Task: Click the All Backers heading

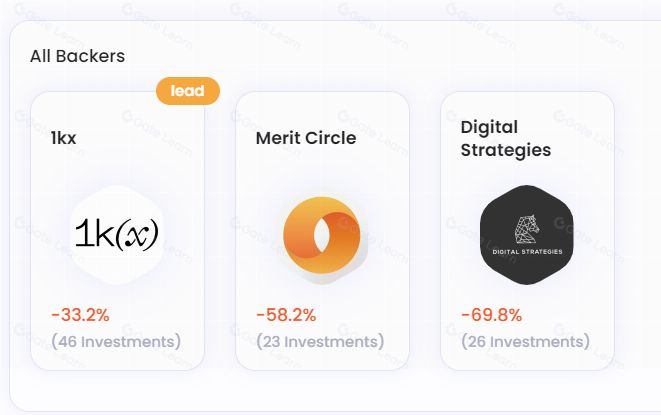Action: (78, 56)
